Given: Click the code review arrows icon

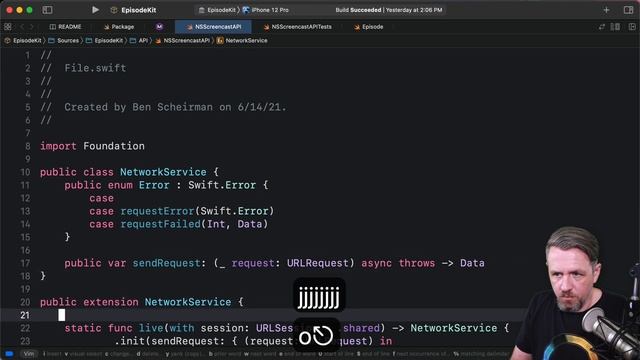Looking at the screenshot, I should pos(602,27).
